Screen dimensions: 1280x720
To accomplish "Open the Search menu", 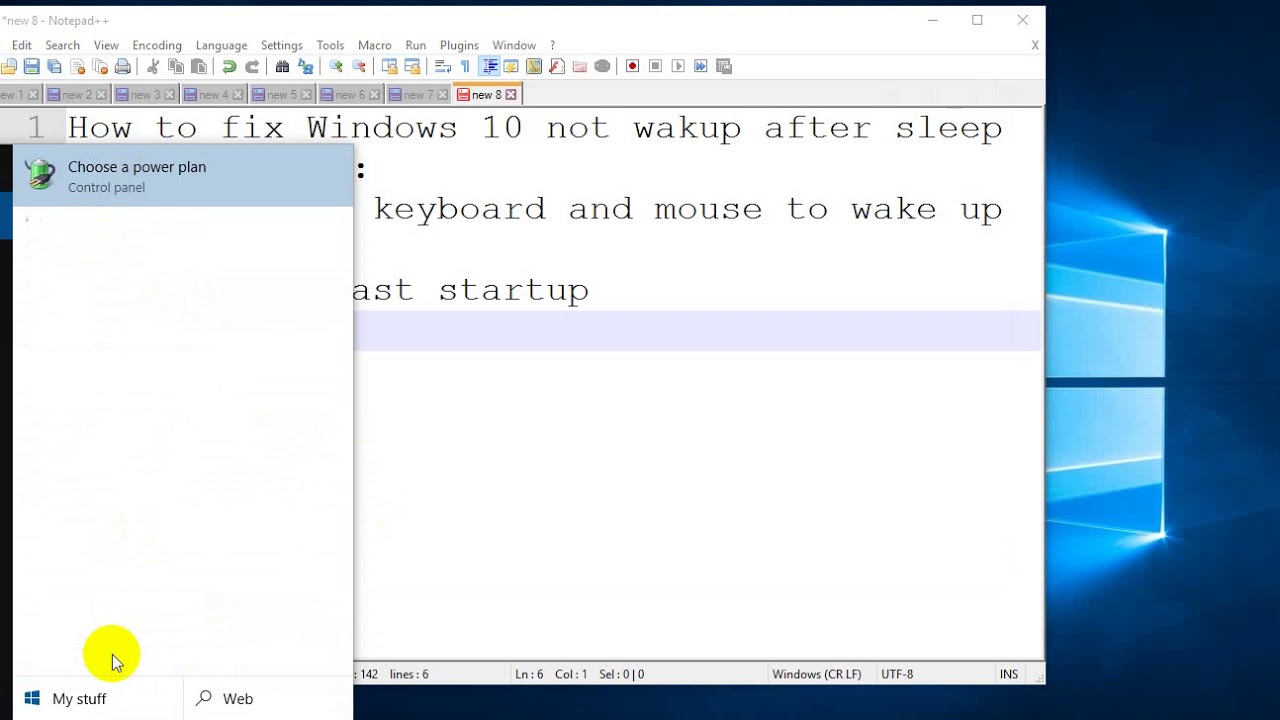I will click(62, 45).
